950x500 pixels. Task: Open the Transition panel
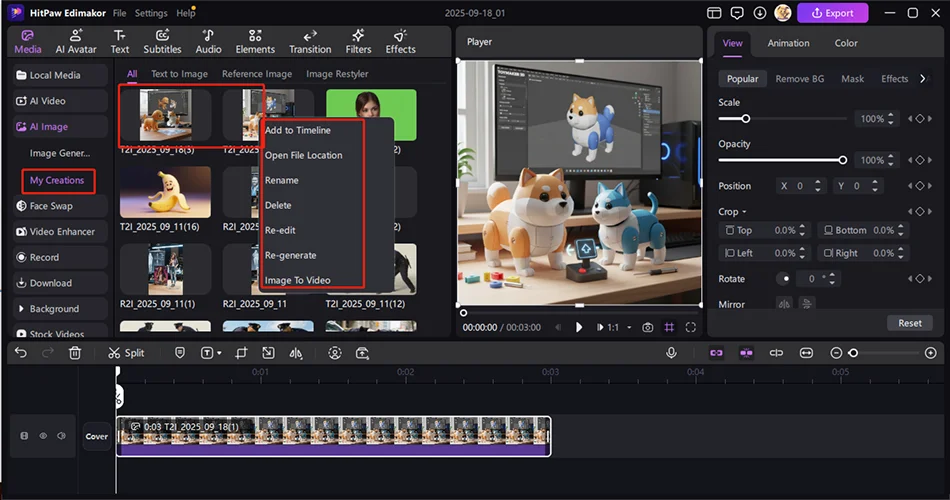point(310,41)
